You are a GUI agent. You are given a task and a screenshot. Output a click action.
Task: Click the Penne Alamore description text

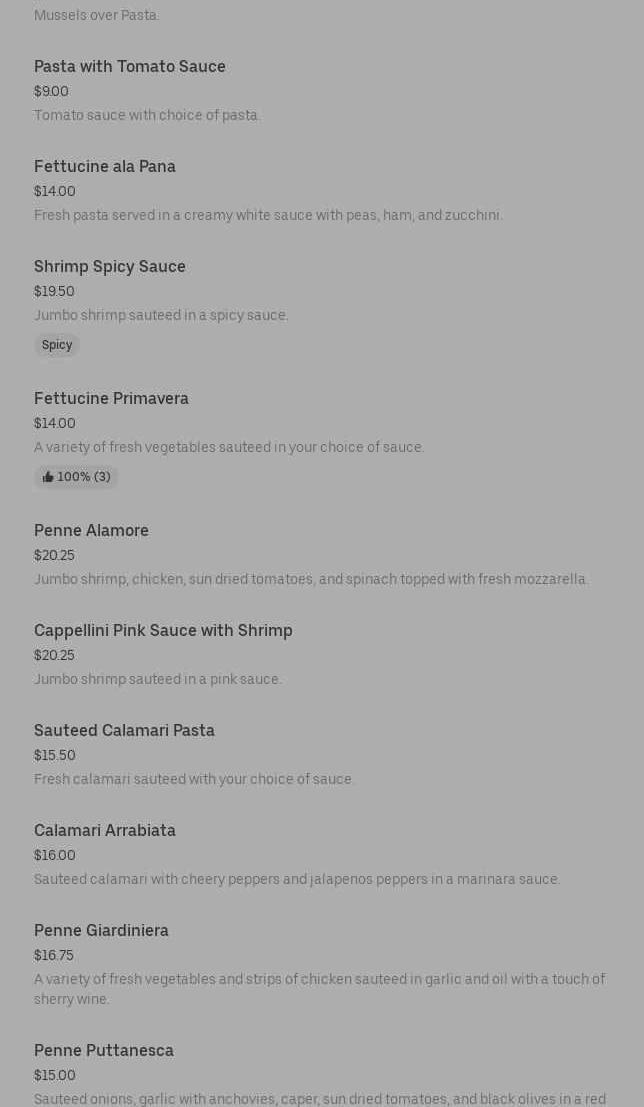click(x=311, y=580)
